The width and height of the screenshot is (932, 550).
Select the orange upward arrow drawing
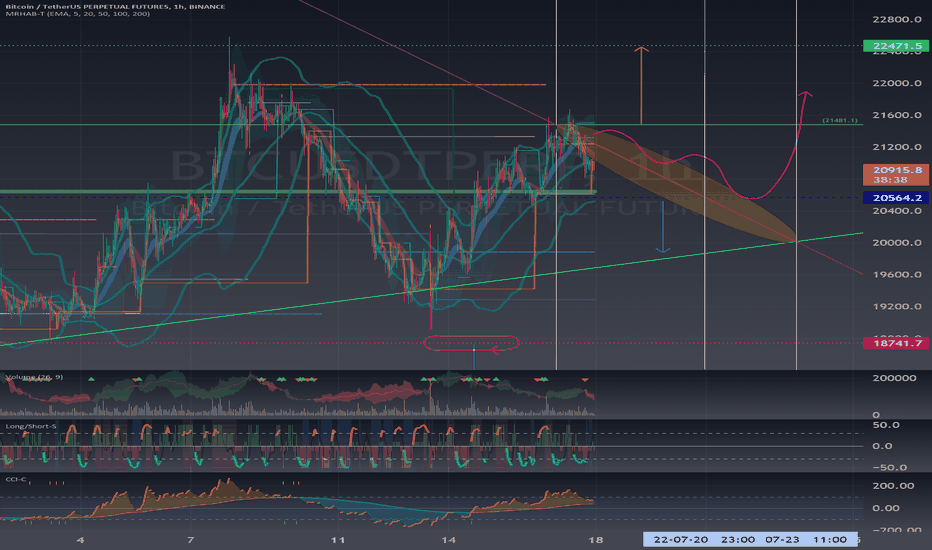pyautogui.click(x=641, y=86)
